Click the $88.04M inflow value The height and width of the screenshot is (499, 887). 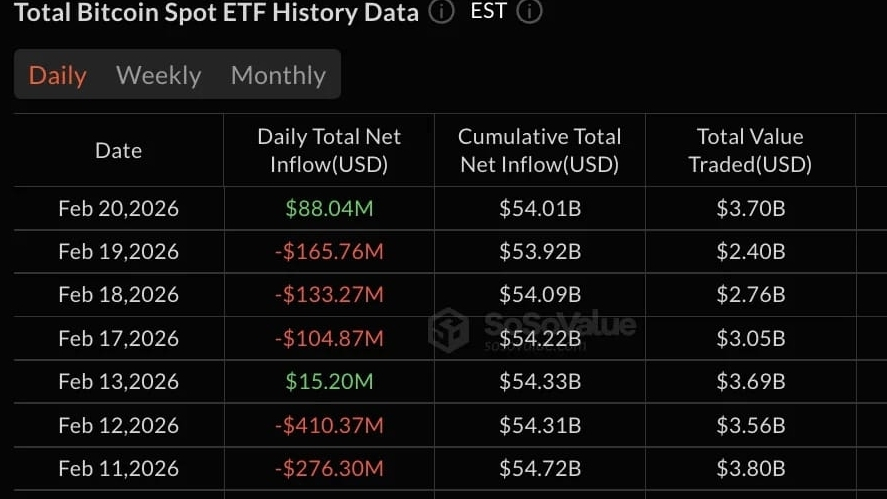pyautogui.click(x=329, y=209)
